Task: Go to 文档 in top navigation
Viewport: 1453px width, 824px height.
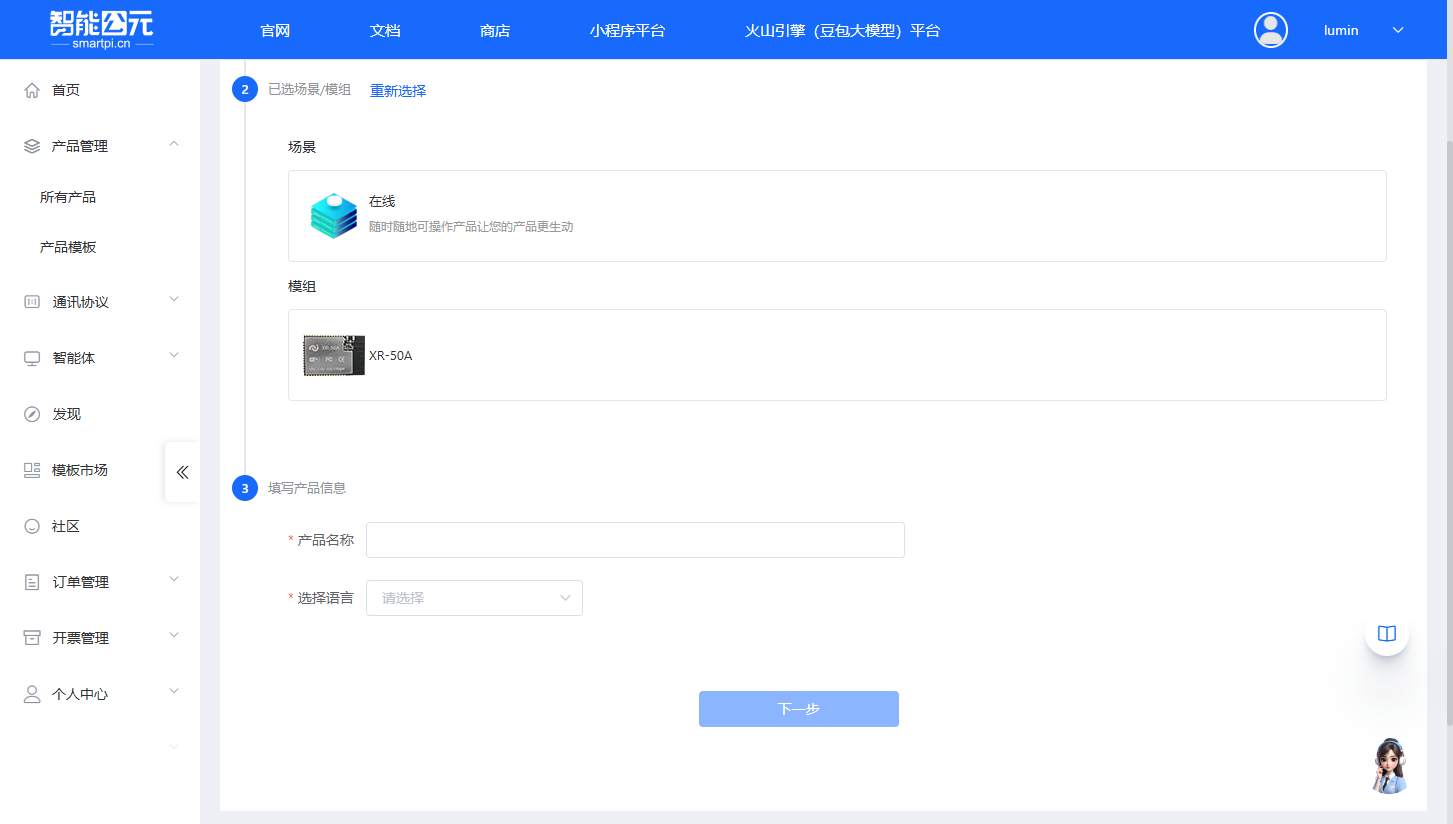Action: coord(385,30)
